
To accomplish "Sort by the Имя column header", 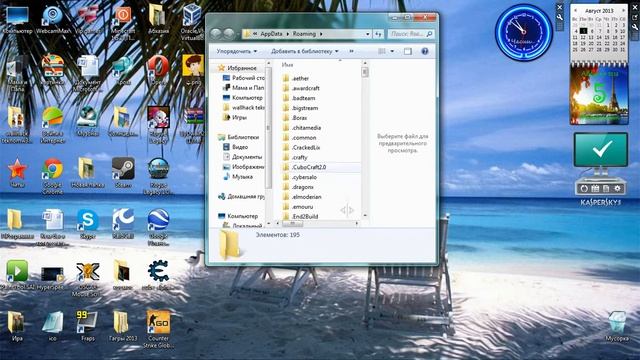I will click(x=287, y=65).
